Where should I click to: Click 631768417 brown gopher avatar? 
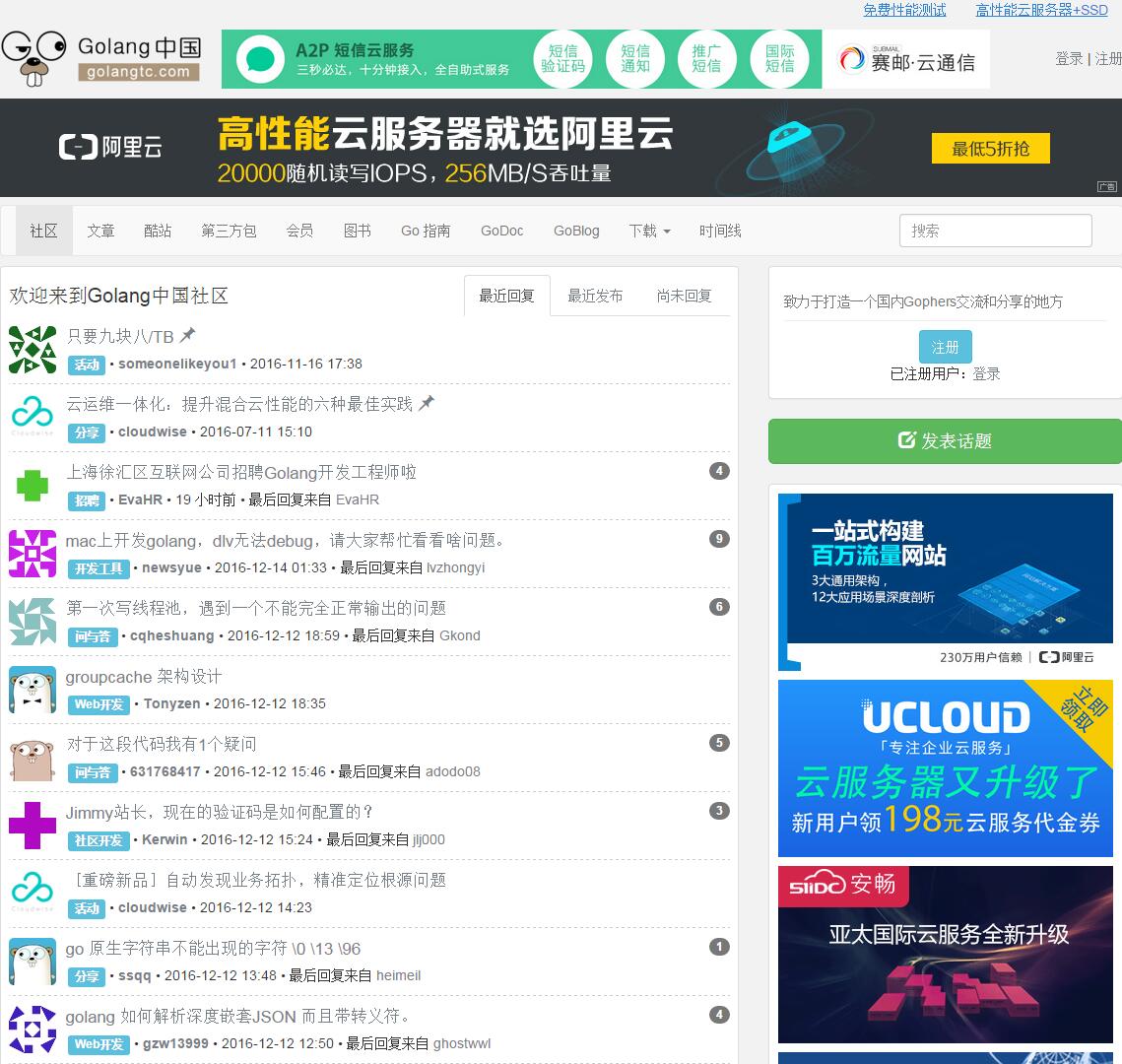click(33, 758)
